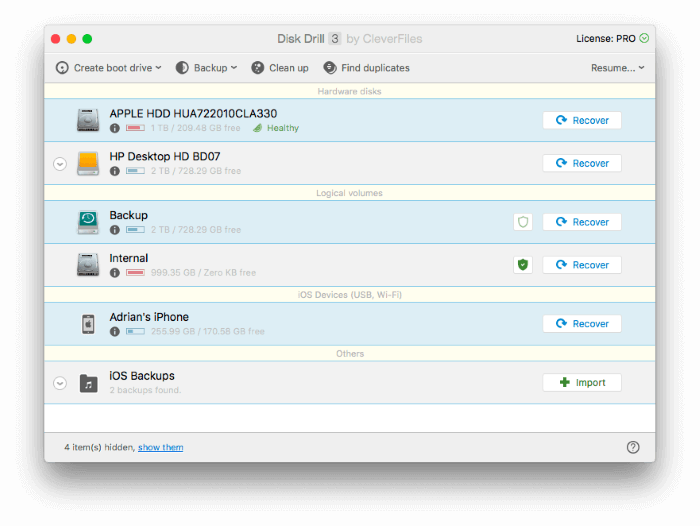Toggle the green protection shield for Internal
Screen dimensions: 700x526
[523, 265]
